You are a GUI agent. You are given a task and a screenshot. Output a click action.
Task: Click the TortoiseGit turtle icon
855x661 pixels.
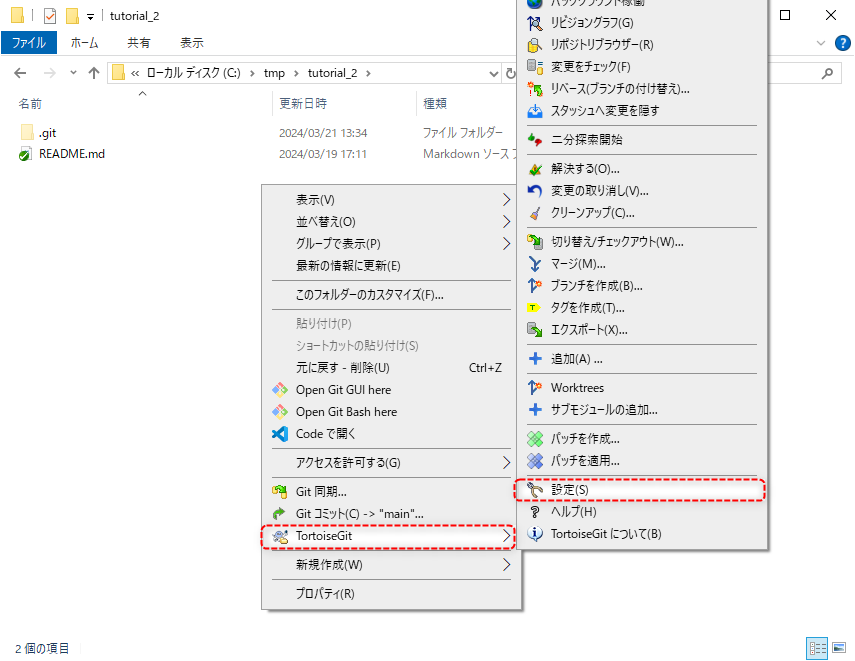pyautogui.click(x=280, y=536)
